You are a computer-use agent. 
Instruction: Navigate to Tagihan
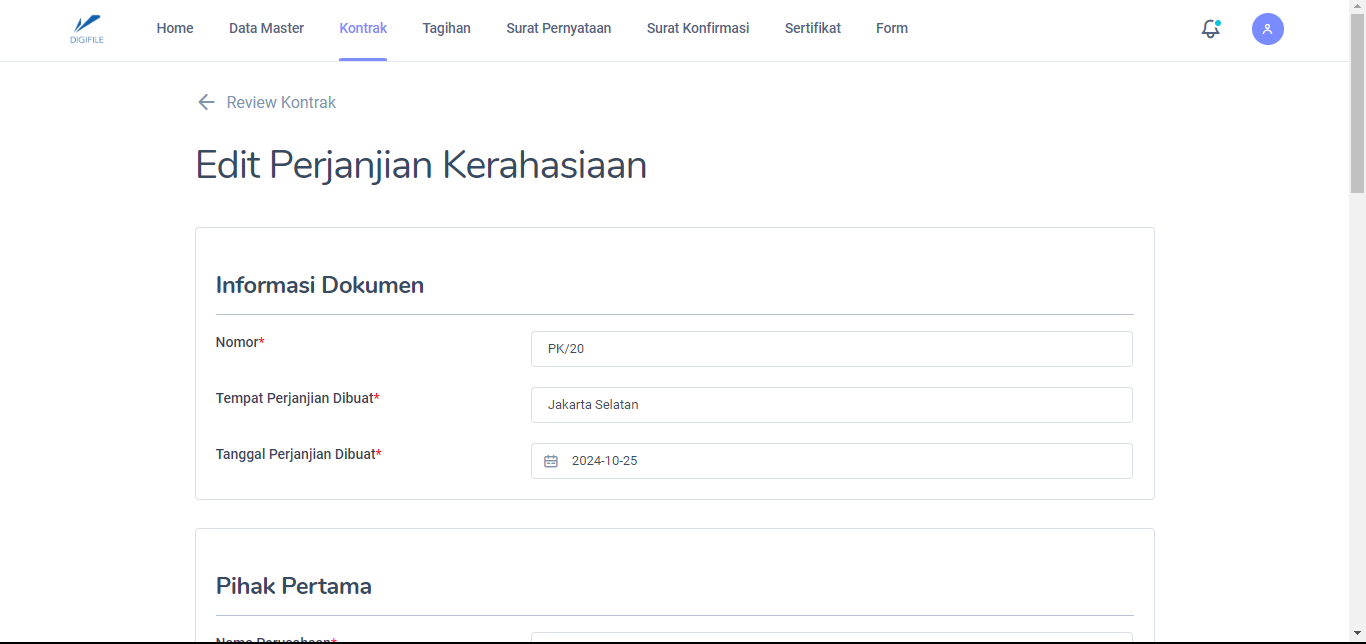446,28
